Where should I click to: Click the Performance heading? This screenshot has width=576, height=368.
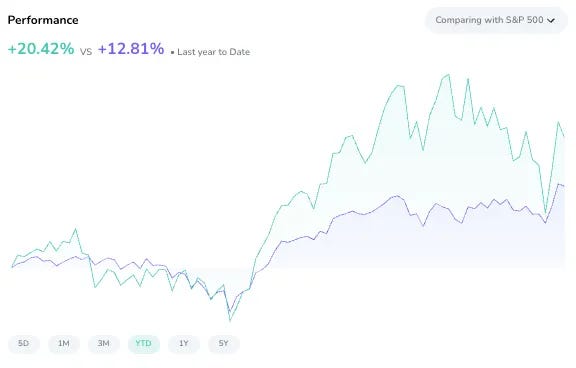pyautogui.click(x=43, y=20)
